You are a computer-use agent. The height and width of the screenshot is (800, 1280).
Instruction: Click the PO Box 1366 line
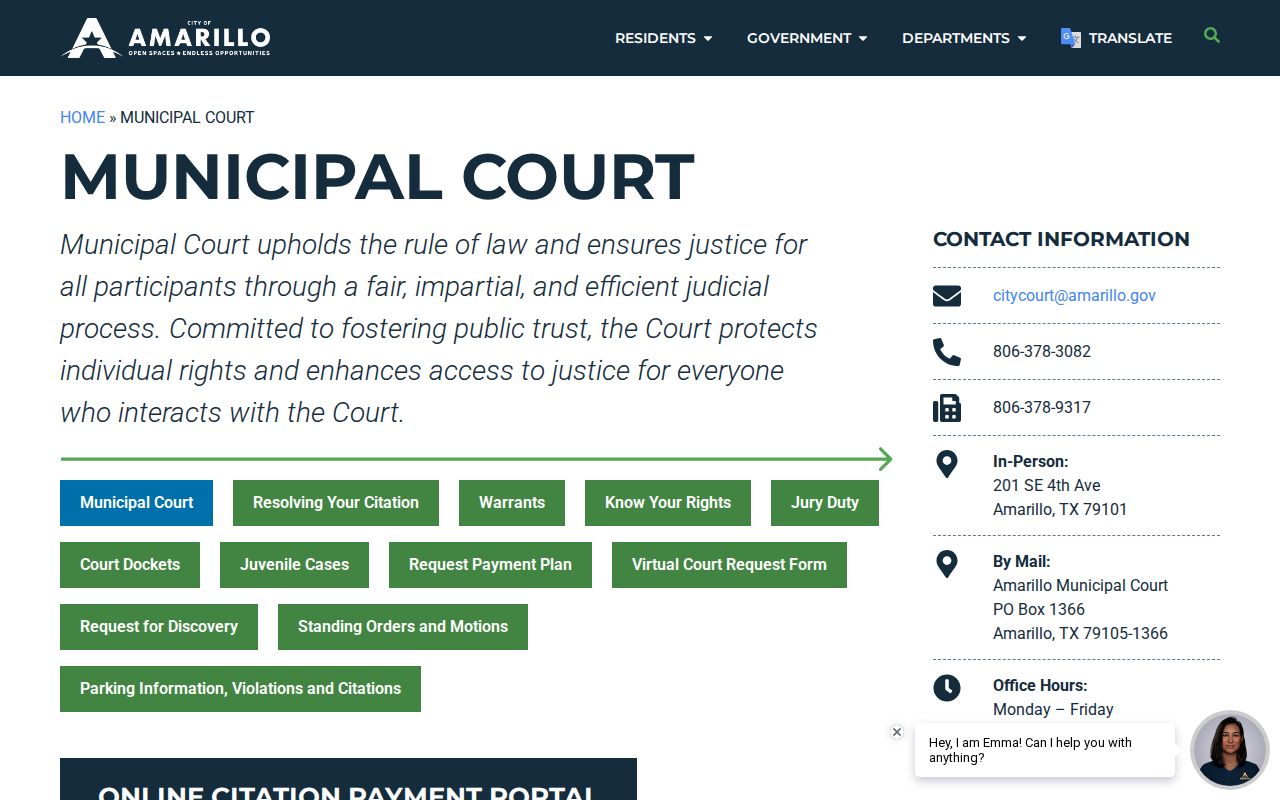[1039, 609]
